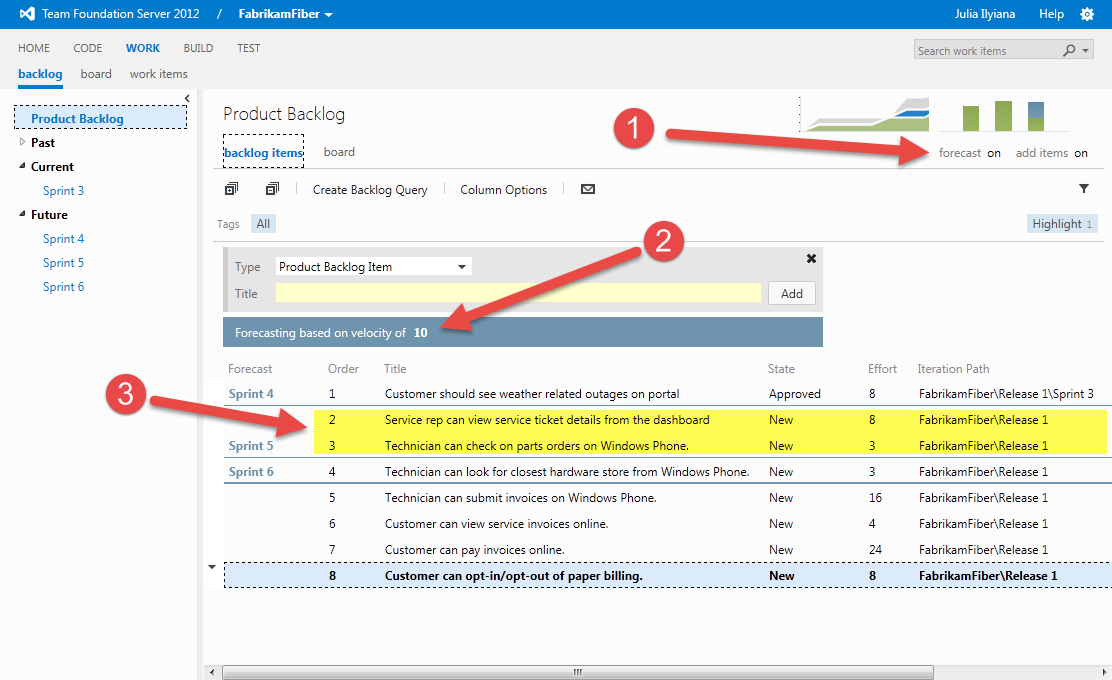The width and height of the screenshot is (1112, 680).
Task: Click the State column header
Action: coord(781,369)
